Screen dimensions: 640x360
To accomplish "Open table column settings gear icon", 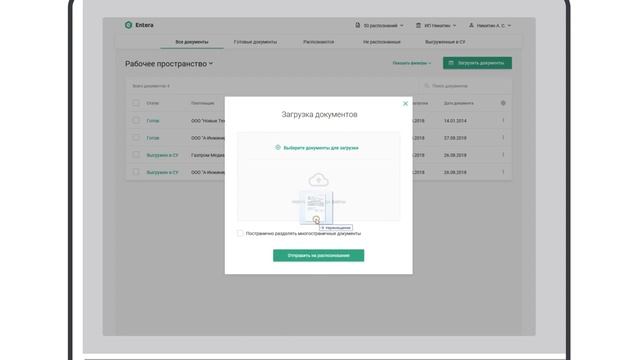I will coord(503,103).
